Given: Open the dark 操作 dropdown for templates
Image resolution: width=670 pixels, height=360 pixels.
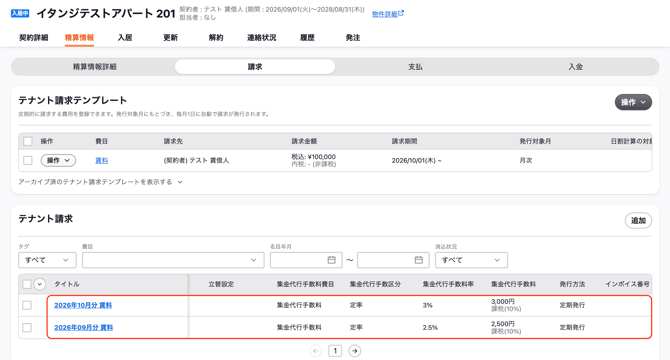Looking at the screenshot, I should [633, 102].
